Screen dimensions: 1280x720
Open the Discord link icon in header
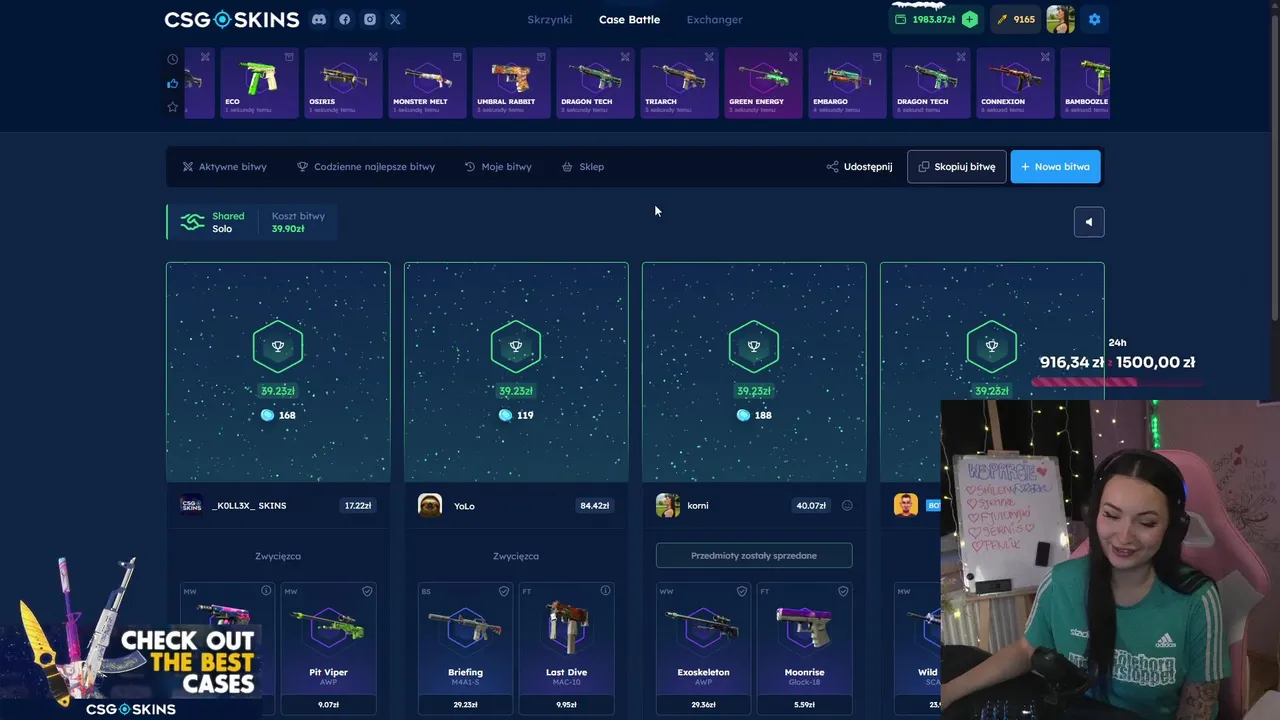click(318, 19)
